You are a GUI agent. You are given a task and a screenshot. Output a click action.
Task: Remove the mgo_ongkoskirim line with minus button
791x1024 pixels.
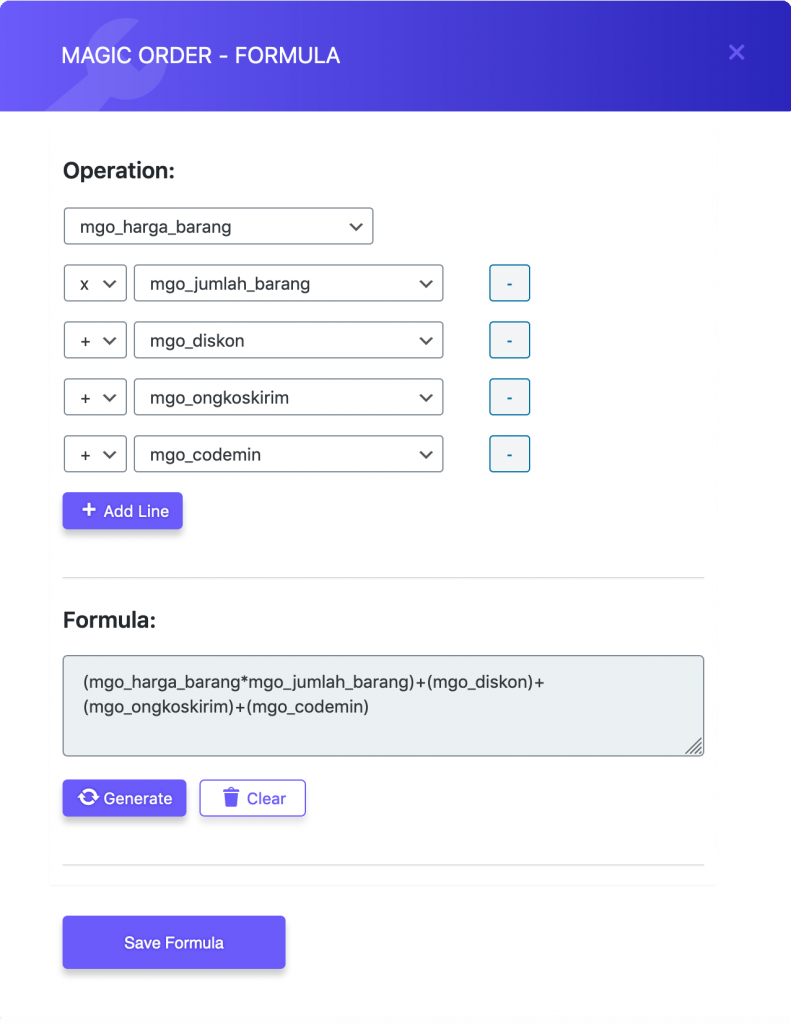click(509, 397)
